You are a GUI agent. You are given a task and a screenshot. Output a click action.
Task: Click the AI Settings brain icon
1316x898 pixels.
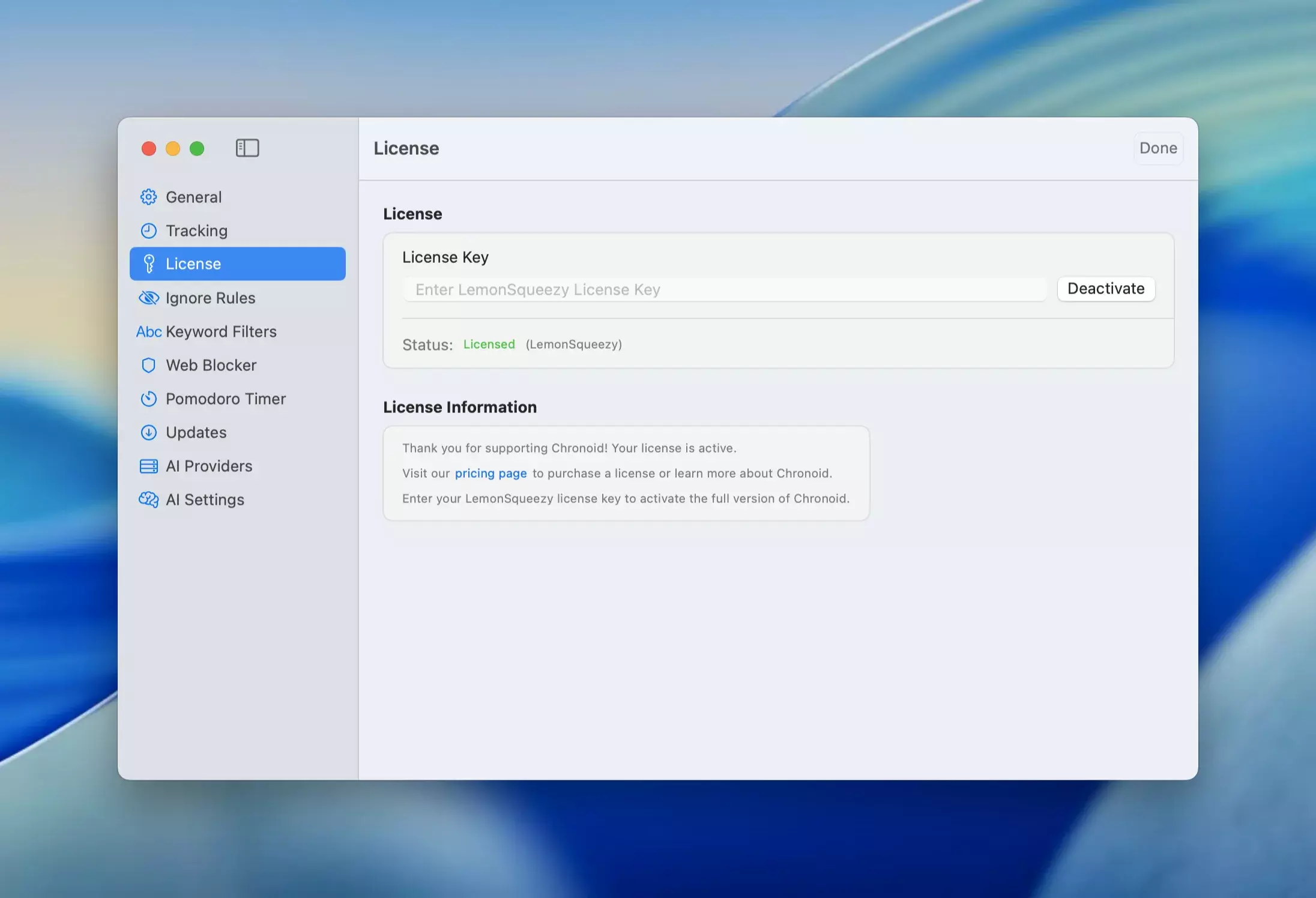pyautogui.click(x=148, y=499)
